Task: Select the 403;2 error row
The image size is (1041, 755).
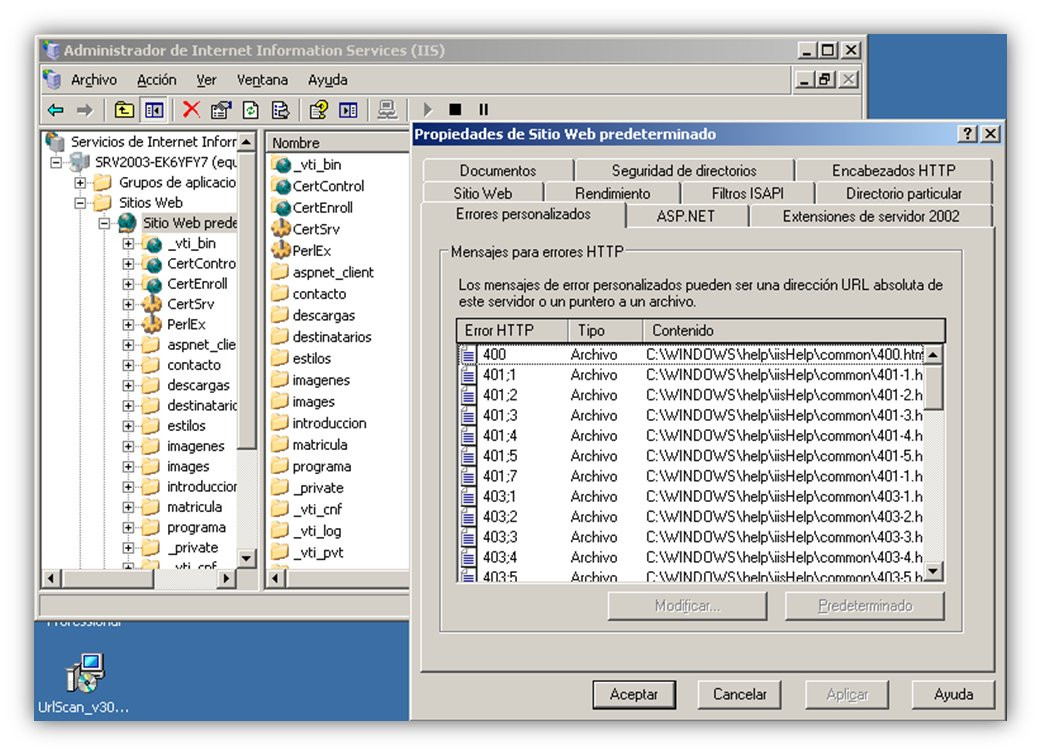Action: (x=691, y=517)
